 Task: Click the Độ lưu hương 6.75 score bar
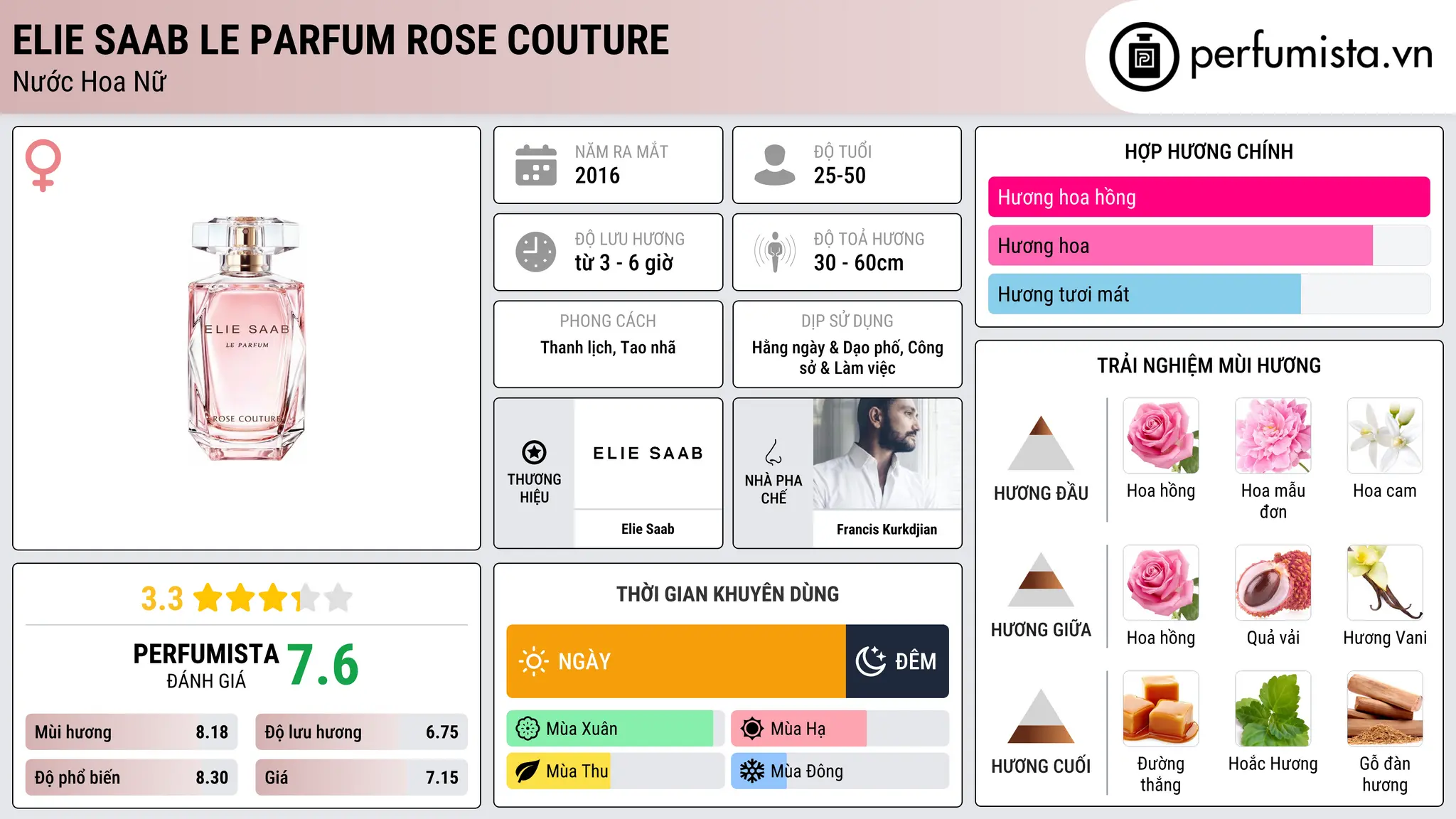[362, 732]
